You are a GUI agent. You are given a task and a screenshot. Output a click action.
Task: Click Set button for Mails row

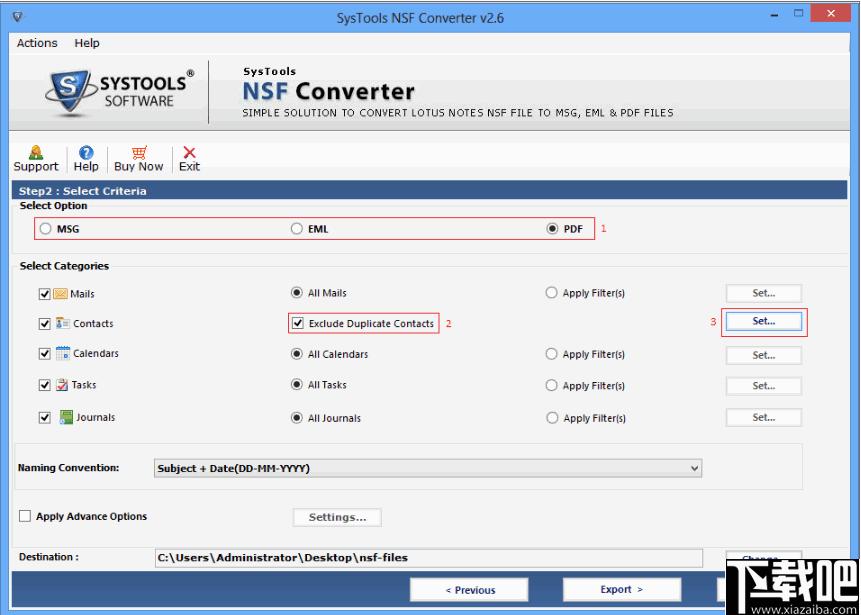[764, 293]
